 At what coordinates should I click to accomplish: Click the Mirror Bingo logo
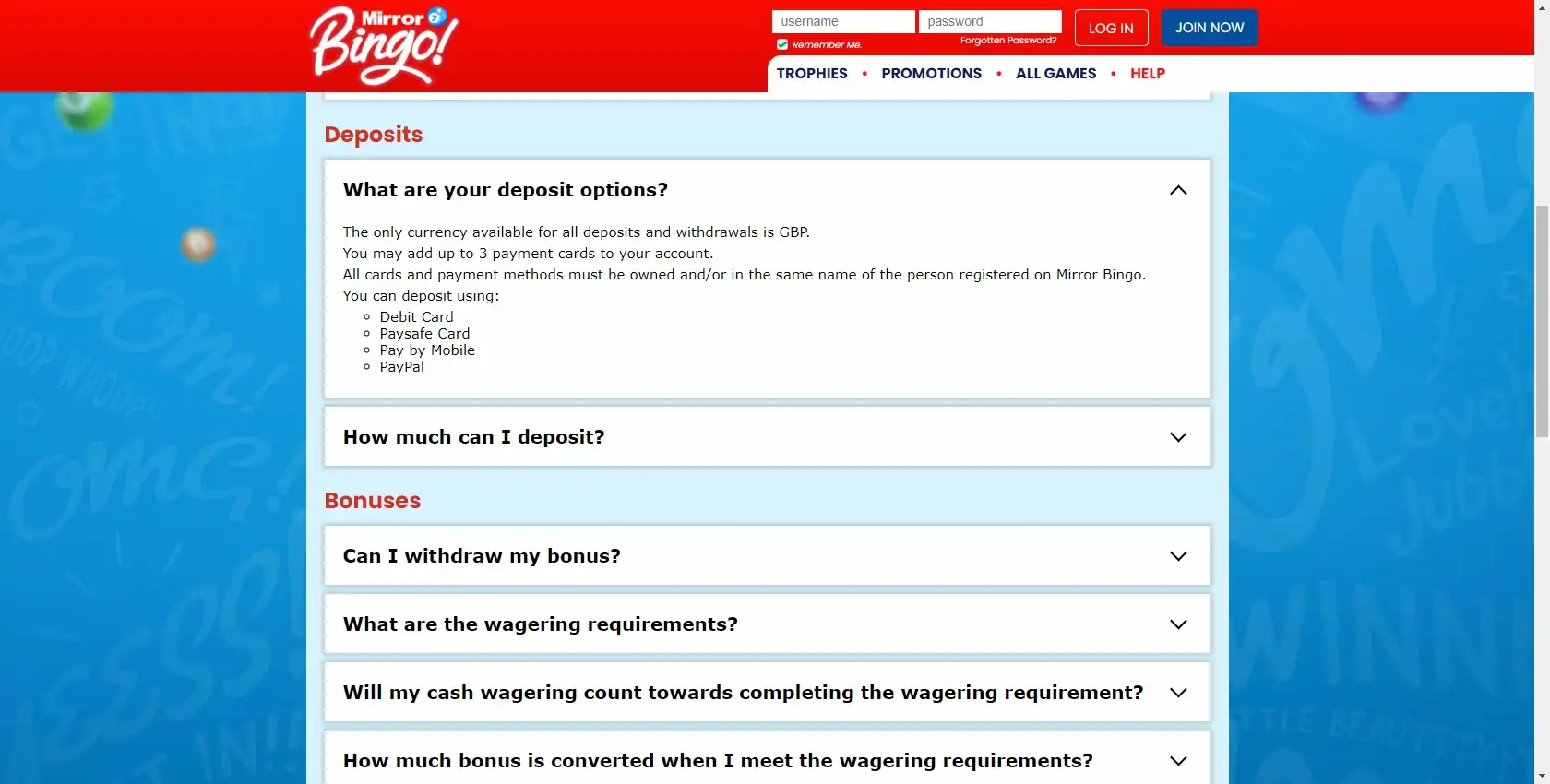click(x=384, y=46)
